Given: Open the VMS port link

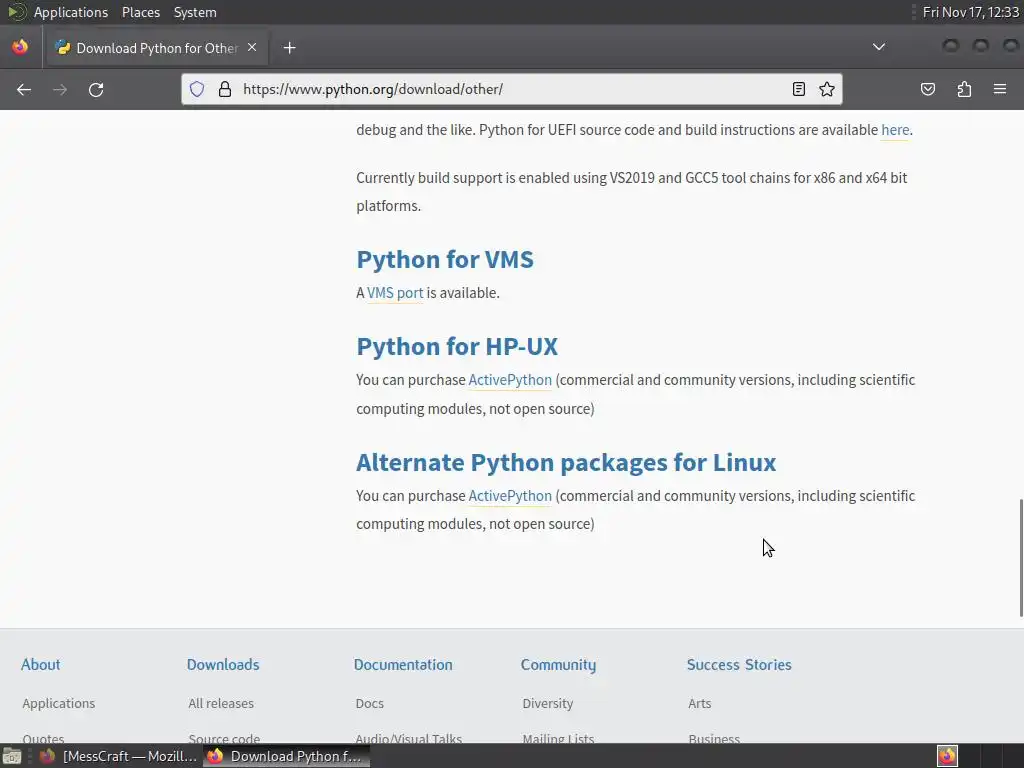Looking at the screenshot, I should (395, 293).
